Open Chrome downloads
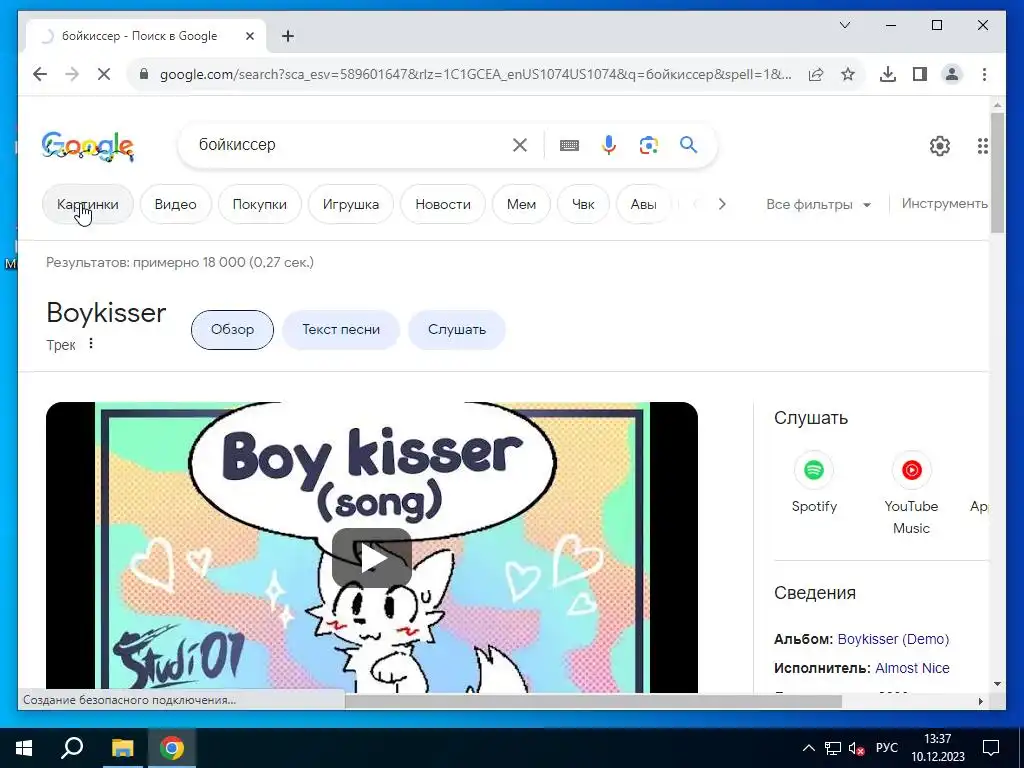 888,74
